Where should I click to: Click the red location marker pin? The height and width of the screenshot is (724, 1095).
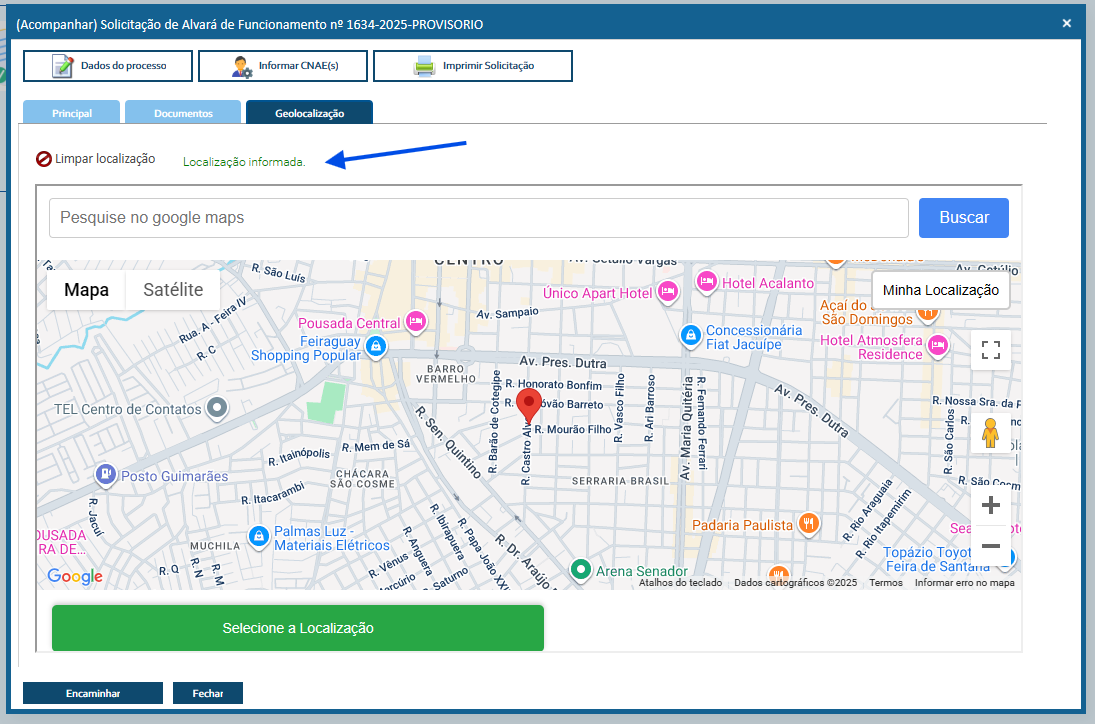[529, 406]
